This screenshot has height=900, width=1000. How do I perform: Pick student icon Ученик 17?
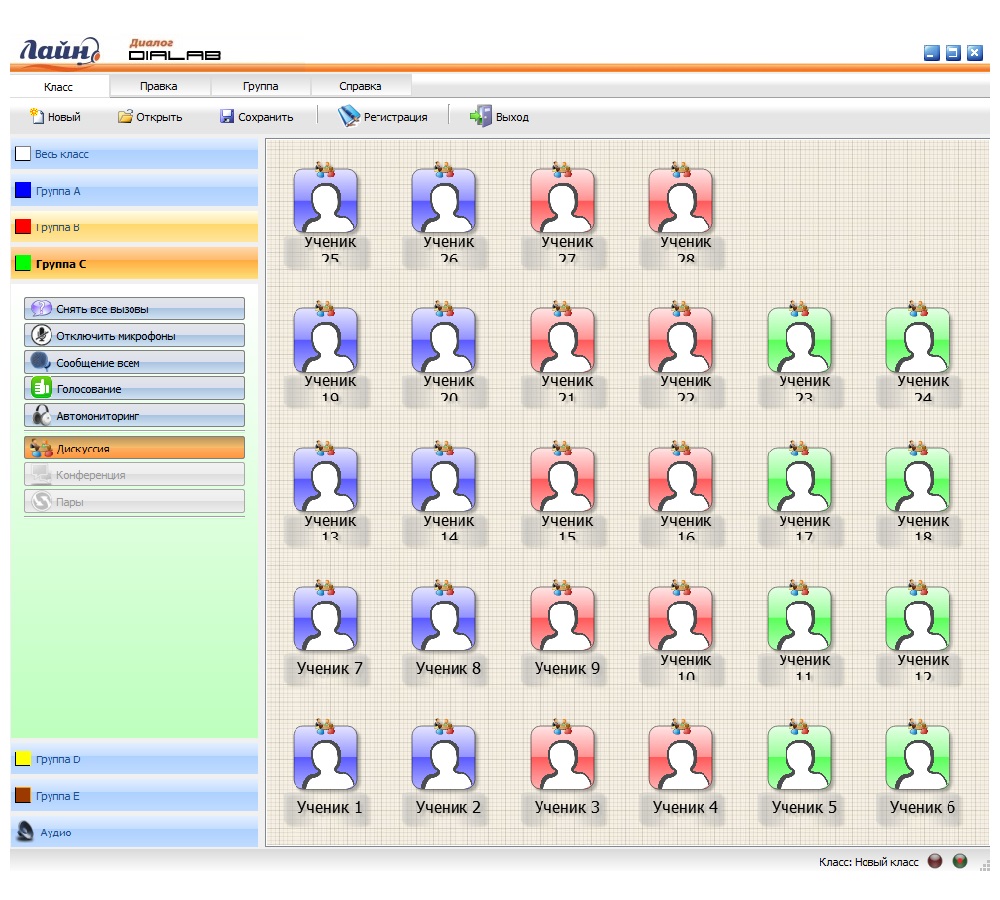800,480
